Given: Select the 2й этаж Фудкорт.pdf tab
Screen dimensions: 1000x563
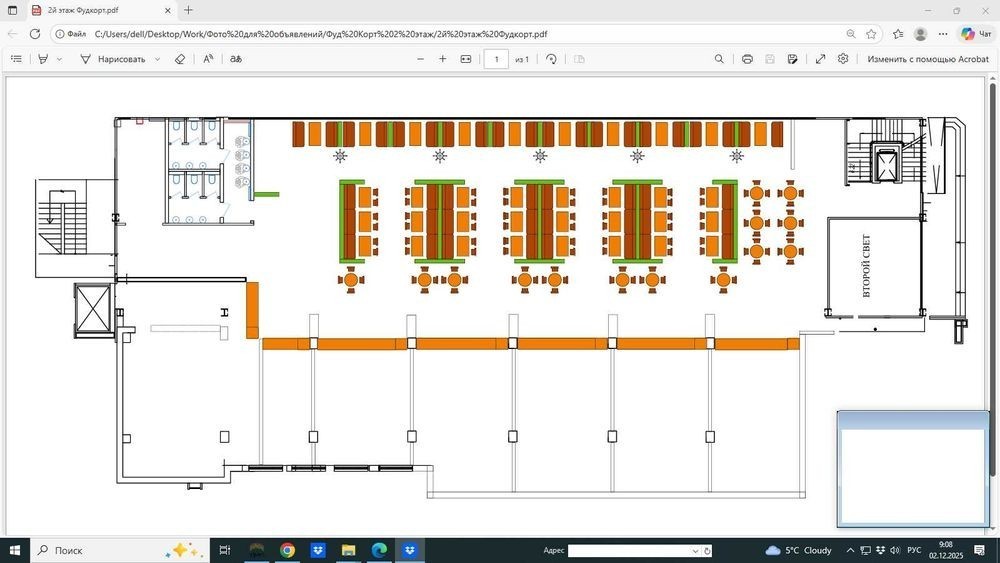Looking at the screenshot, I should [95, 10].
